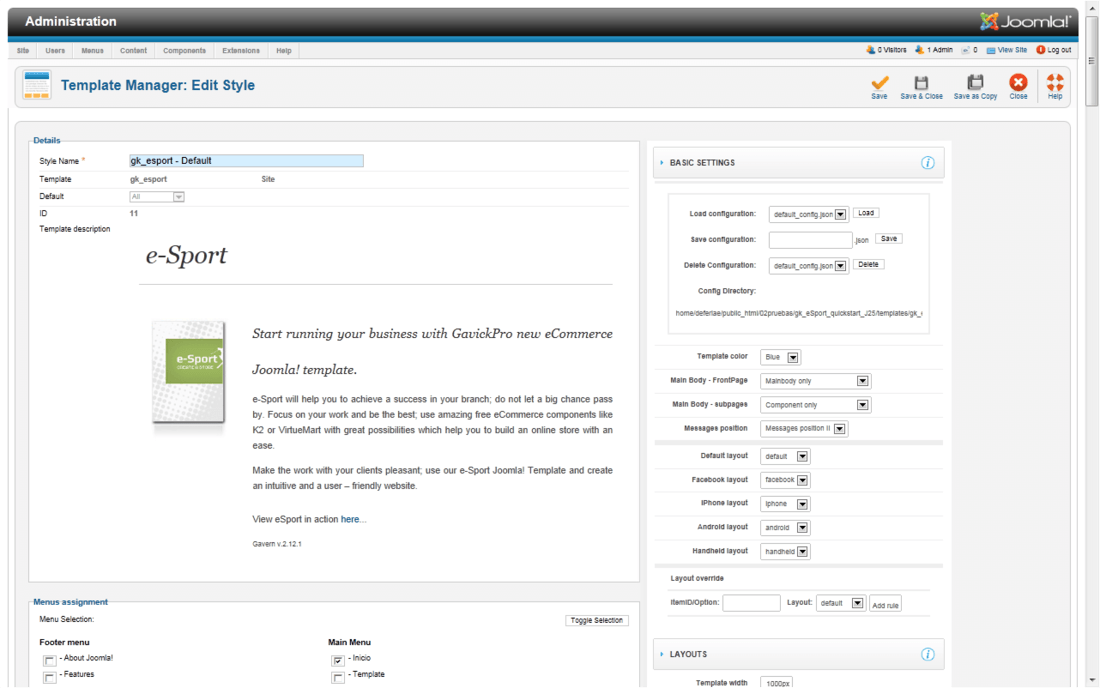This screenshot has width=1100, height=688.
Task: Open Basic Settings info icon
Action: tap(927, 163)
